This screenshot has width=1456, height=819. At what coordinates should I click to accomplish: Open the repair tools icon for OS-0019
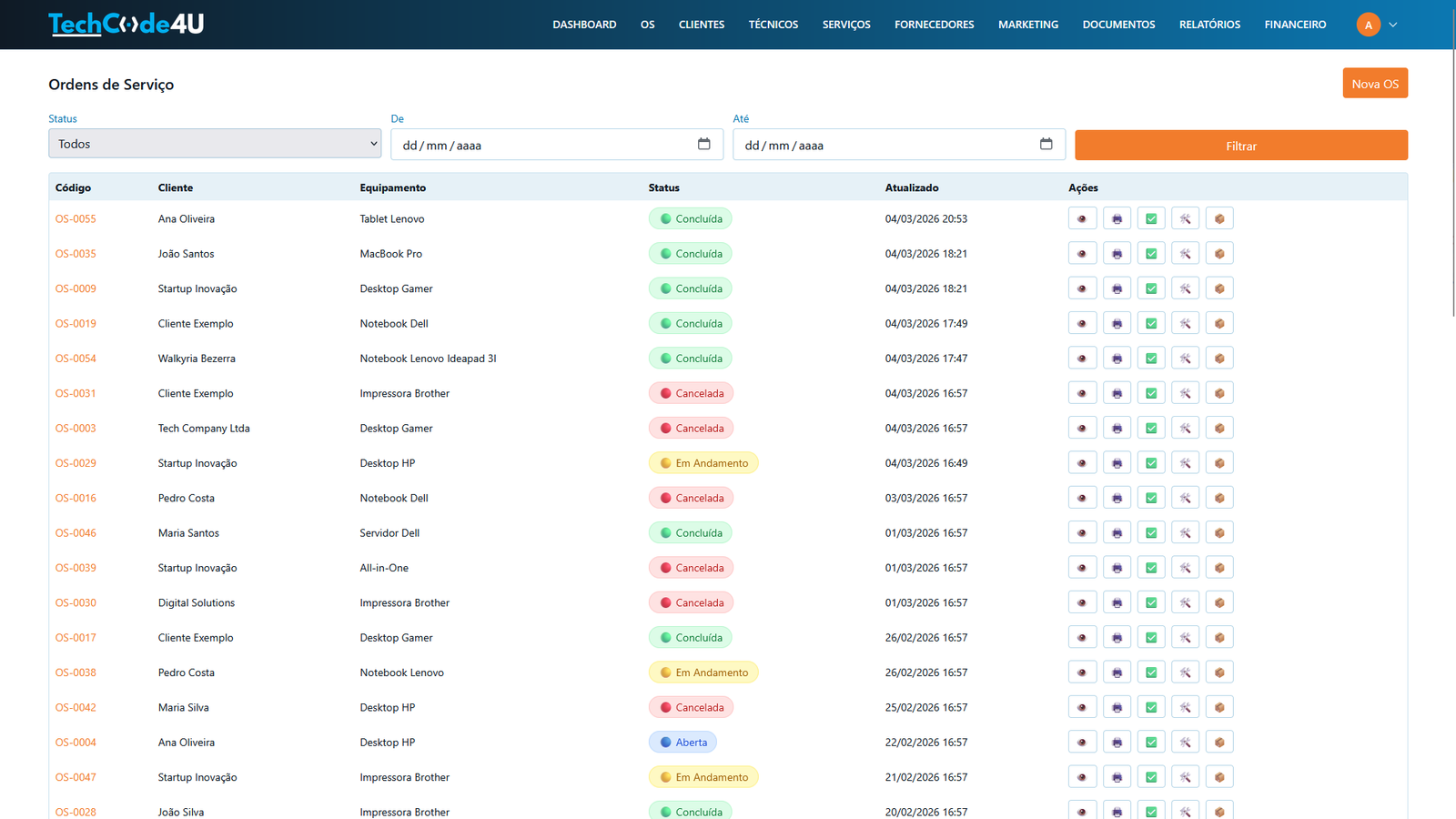point(1186,322)
